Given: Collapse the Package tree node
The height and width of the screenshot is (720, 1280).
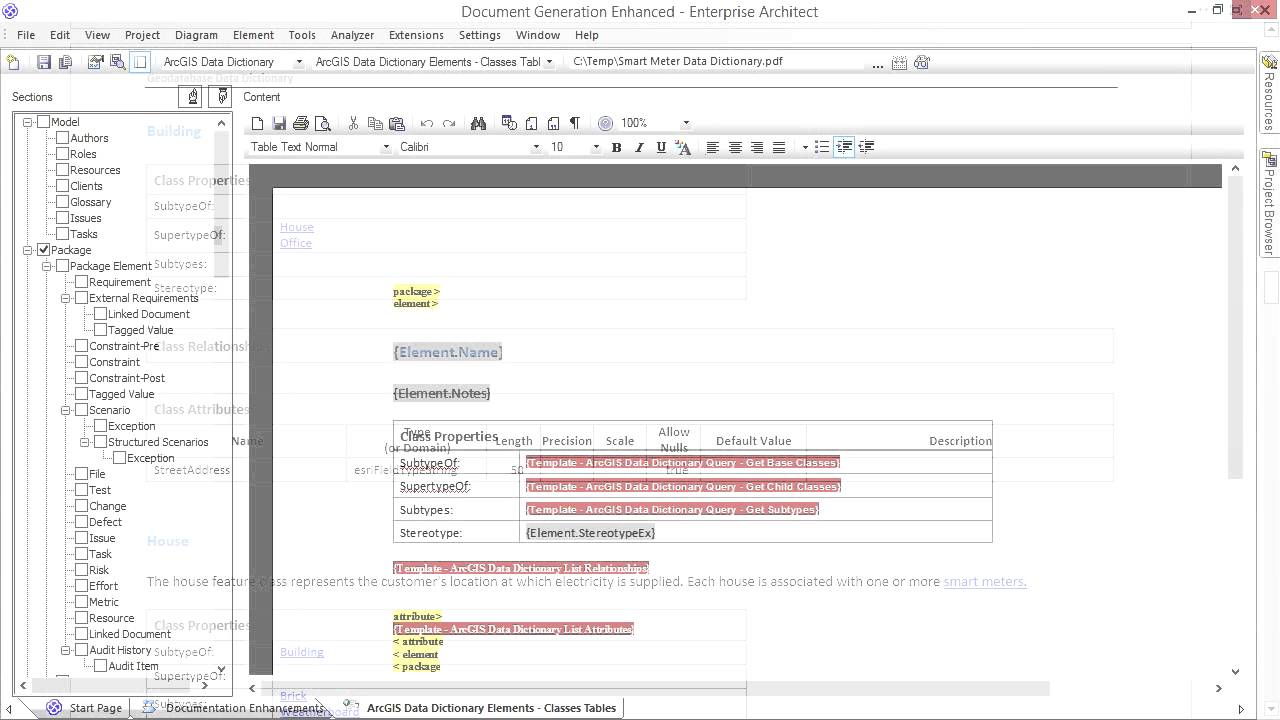Looking at the screenshot, I should (x=28, y=250).
